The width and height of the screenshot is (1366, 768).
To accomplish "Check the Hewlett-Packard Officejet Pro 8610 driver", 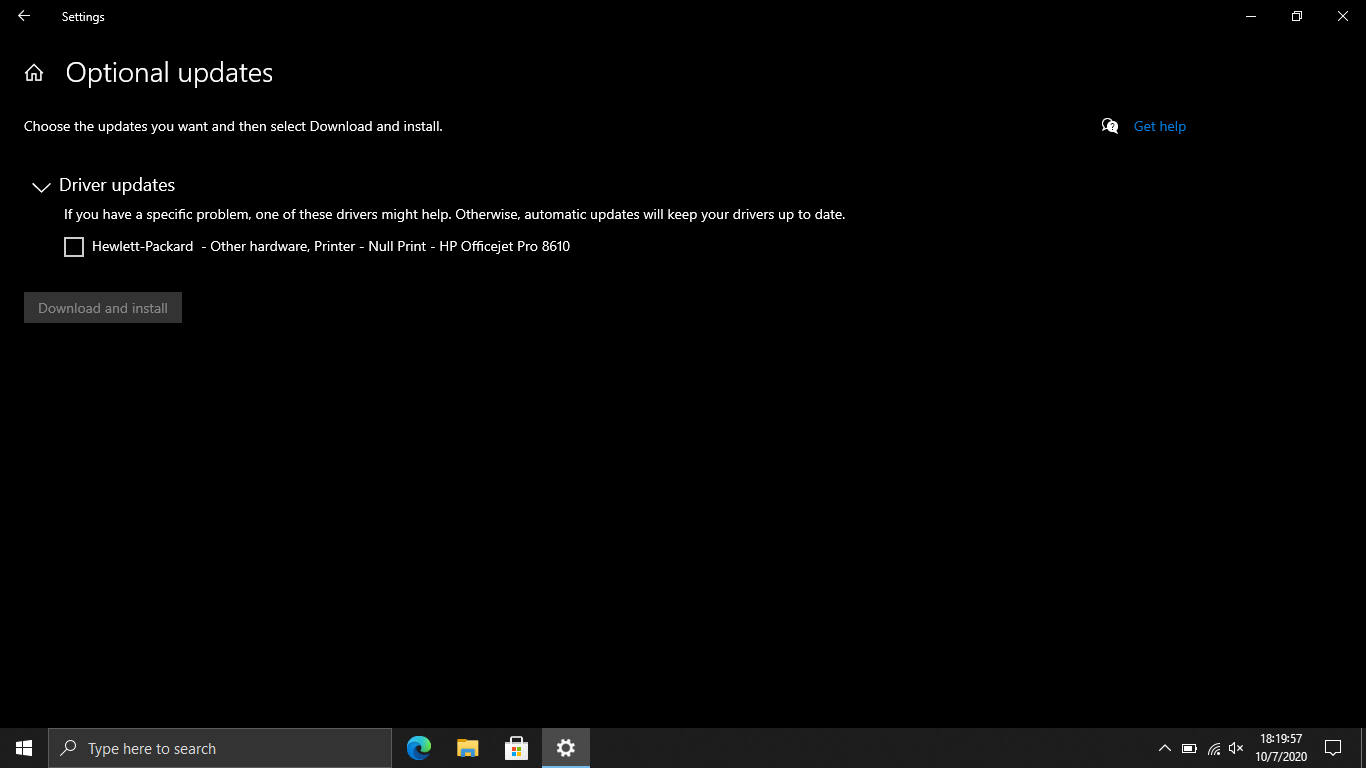I will [x=74, y=247].
